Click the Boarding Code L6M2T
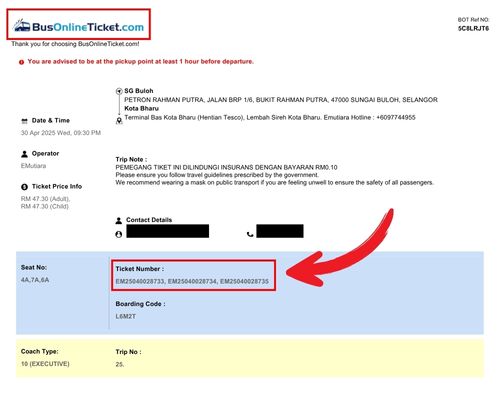500x400 pixels. (126, 316)
